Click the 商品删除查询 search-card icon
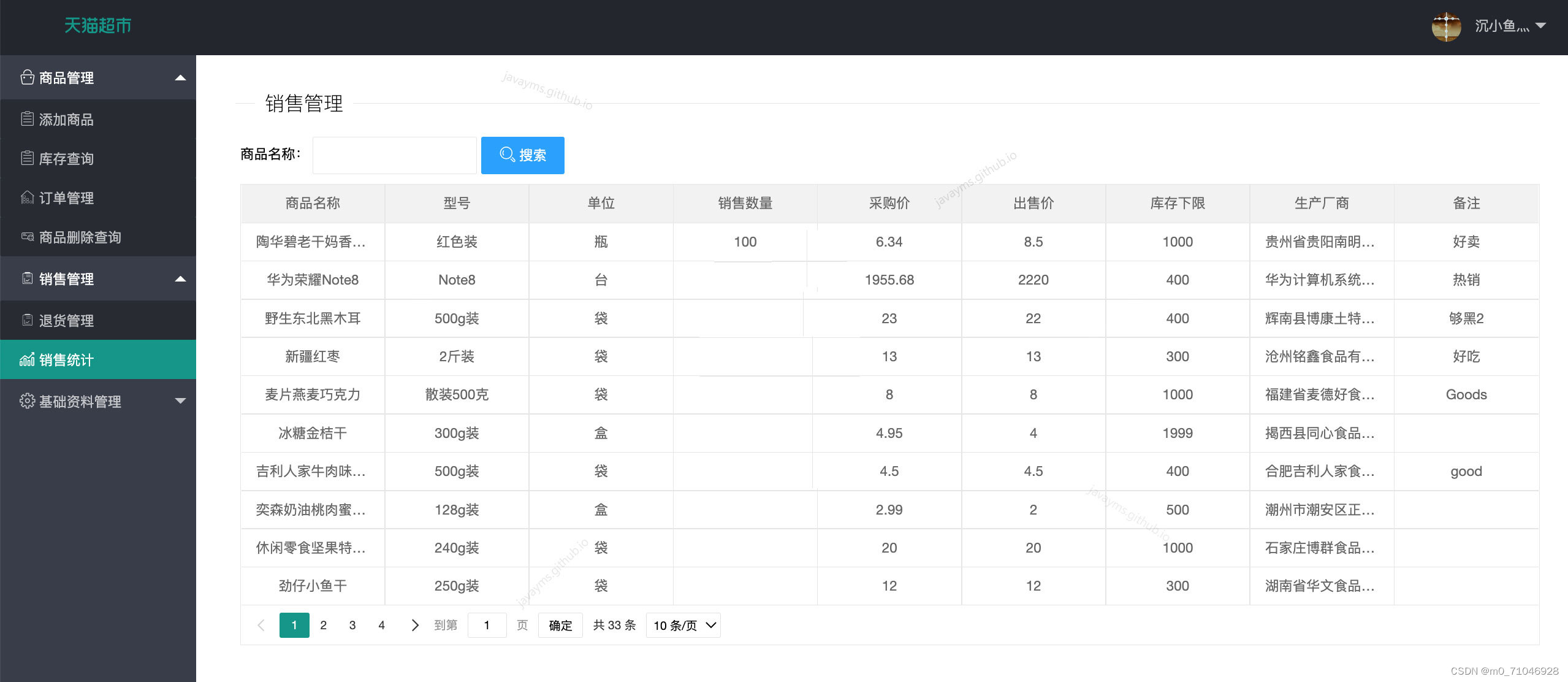1568x682 pixels. [27, 237]
